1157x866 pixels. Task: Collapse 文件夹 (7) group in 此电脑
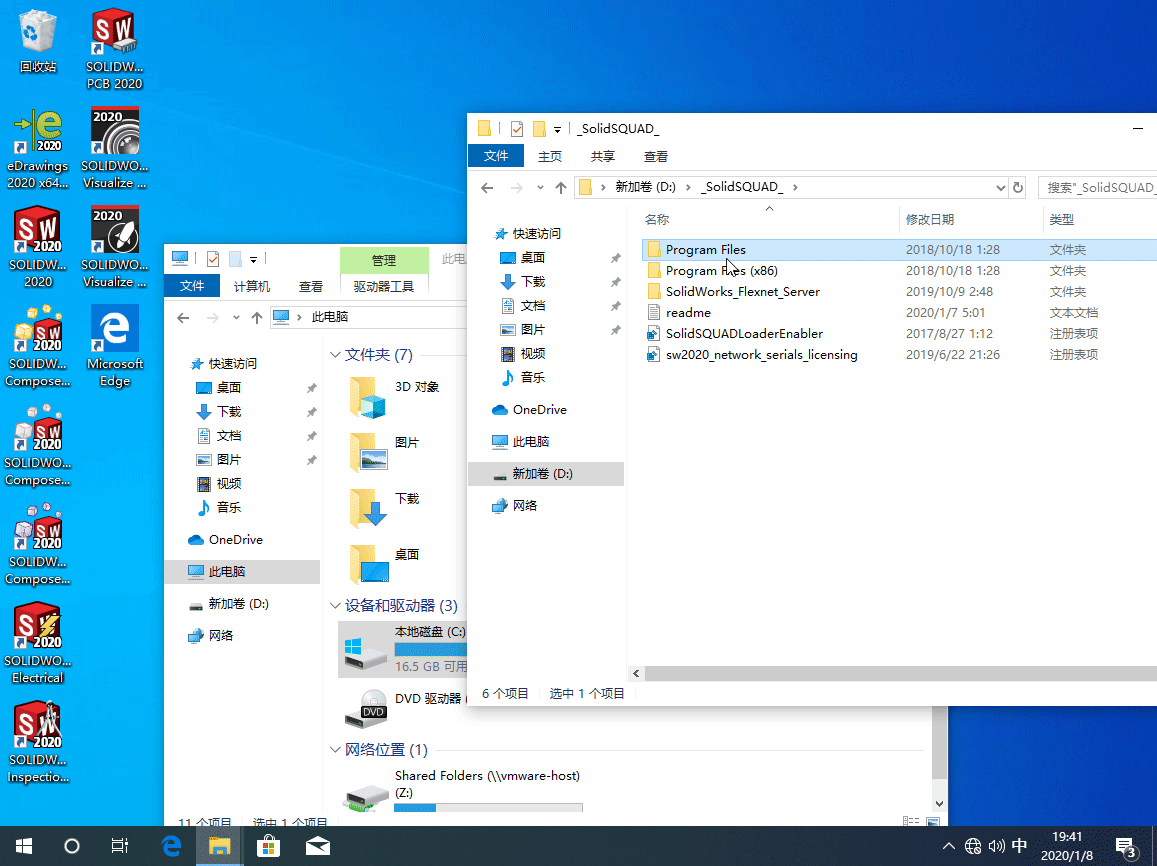click(335, 355)
